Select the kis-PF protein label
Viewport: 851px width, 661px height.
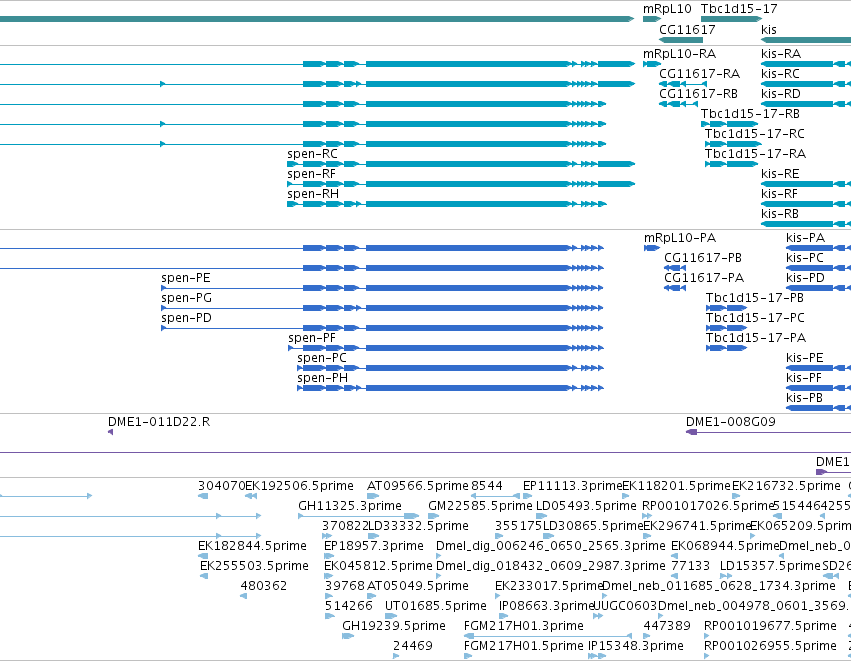pyautogui.click(x=804, y=378)
